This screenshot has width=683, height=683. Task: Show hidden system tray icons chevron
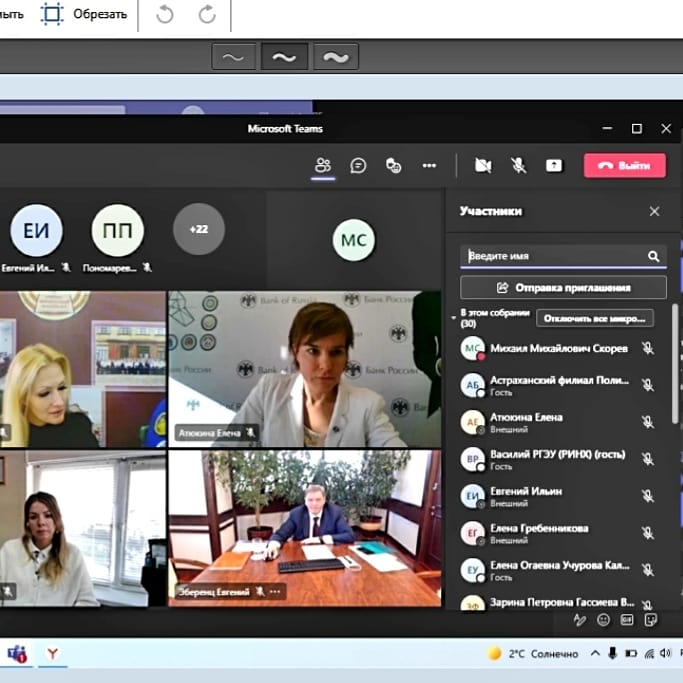pyautogui.click(x=595, y=653)
